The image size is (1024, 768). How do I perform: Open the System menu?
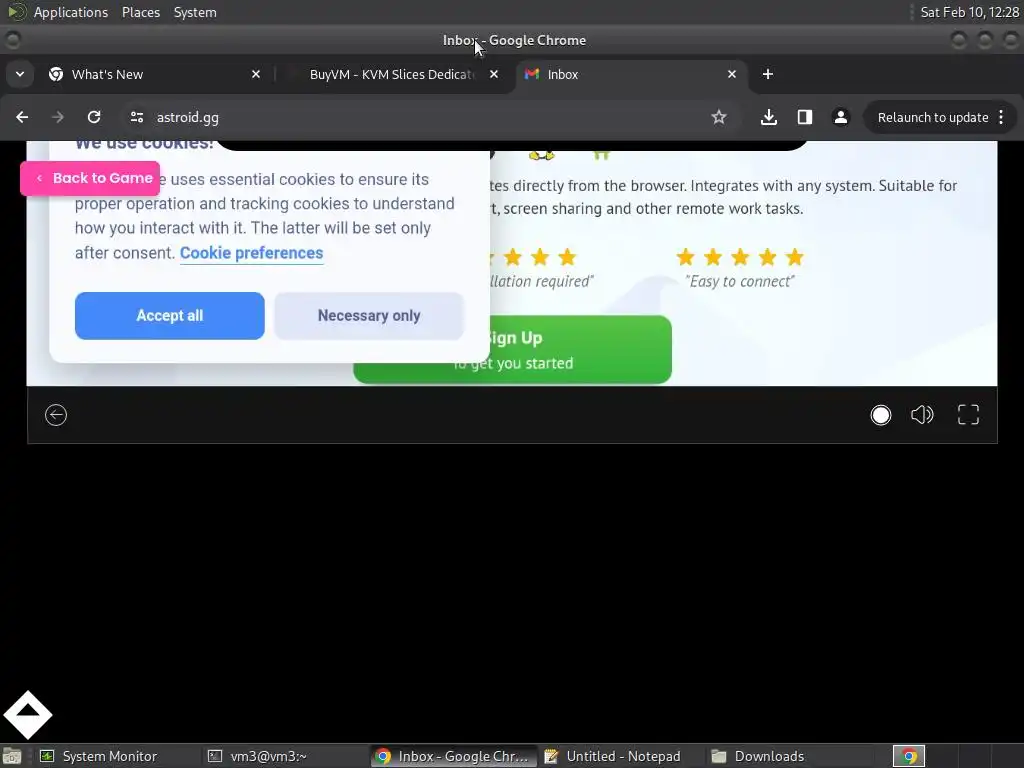[195, 12]
